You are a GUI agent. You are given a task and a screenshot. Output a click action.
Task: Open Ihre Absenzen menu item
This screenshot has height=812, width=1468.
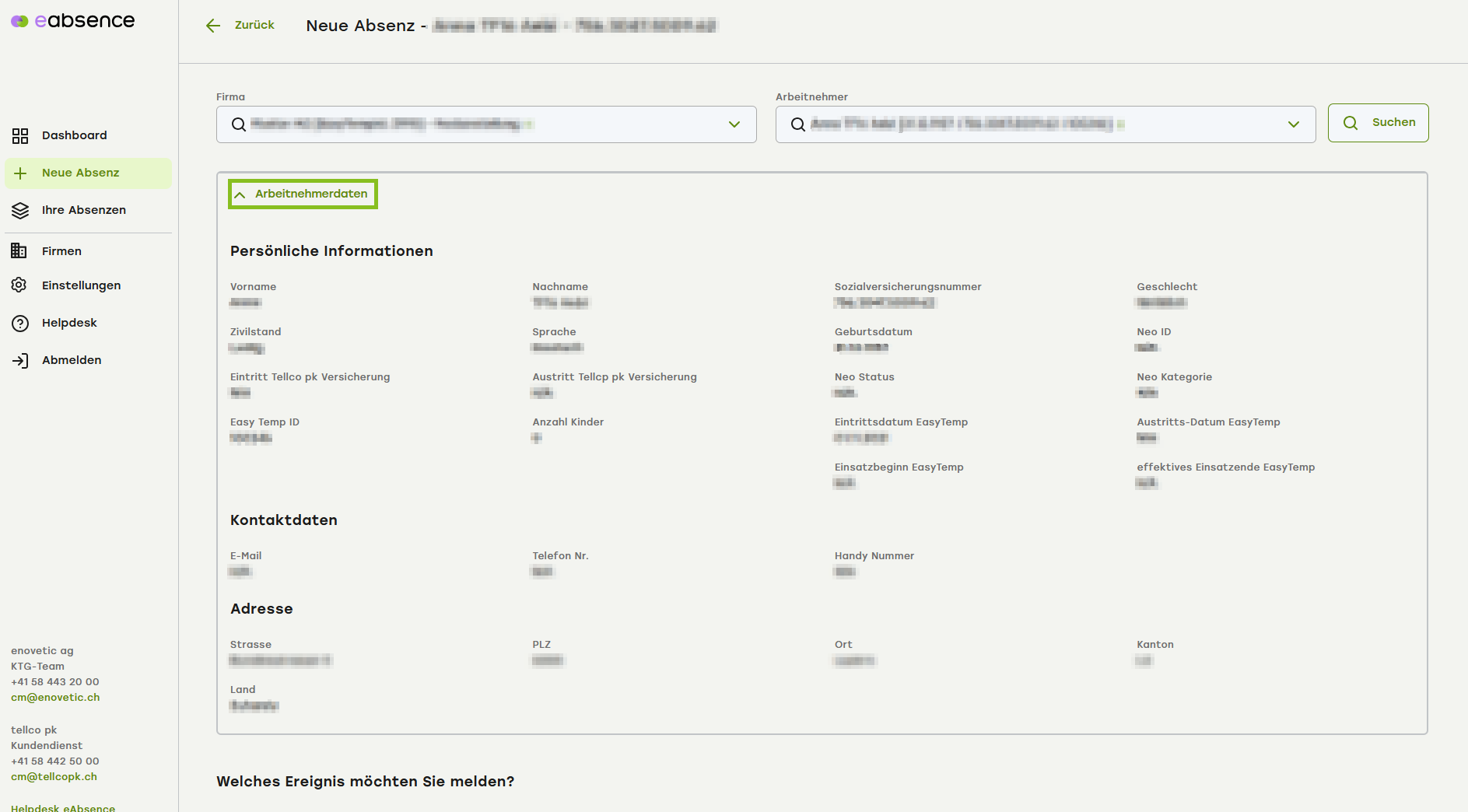(x=84, y=211)
